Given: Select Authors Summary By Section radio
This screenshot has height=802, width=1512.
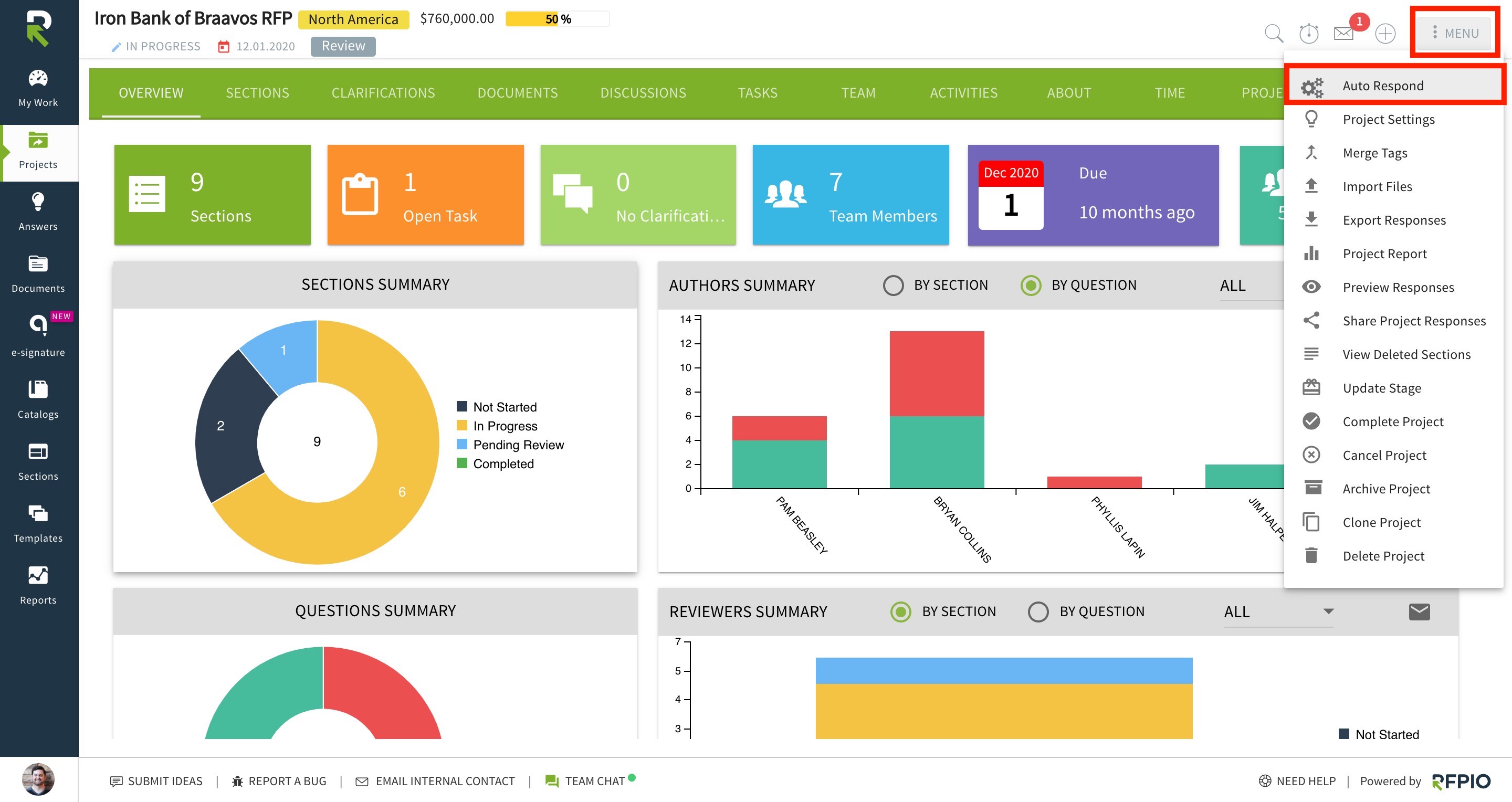Looking at the screenshot, I should pyautogui.click(x=894, y=285).
